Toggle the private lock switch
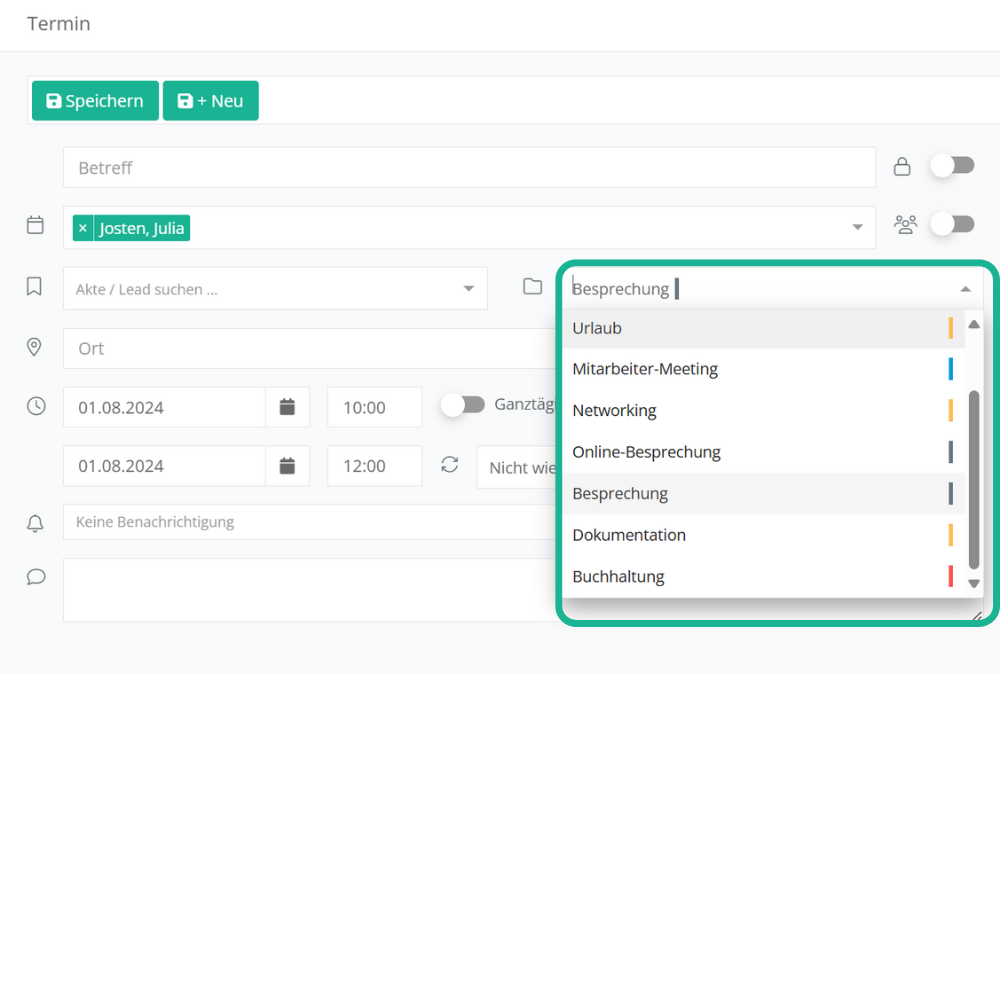This screenshot has height=1000, width=1000. tap(952, 166)
